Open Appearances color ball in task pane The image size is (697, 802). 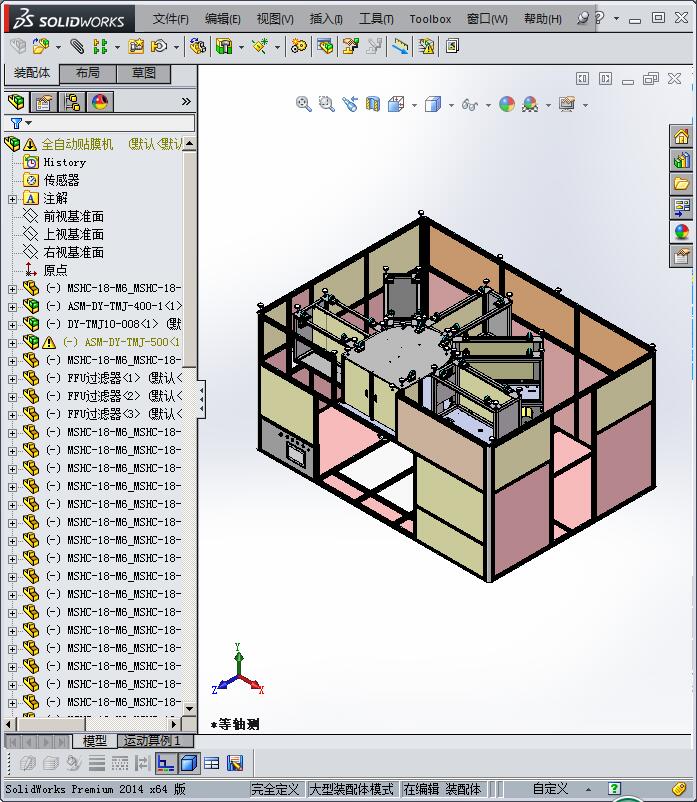681,232
